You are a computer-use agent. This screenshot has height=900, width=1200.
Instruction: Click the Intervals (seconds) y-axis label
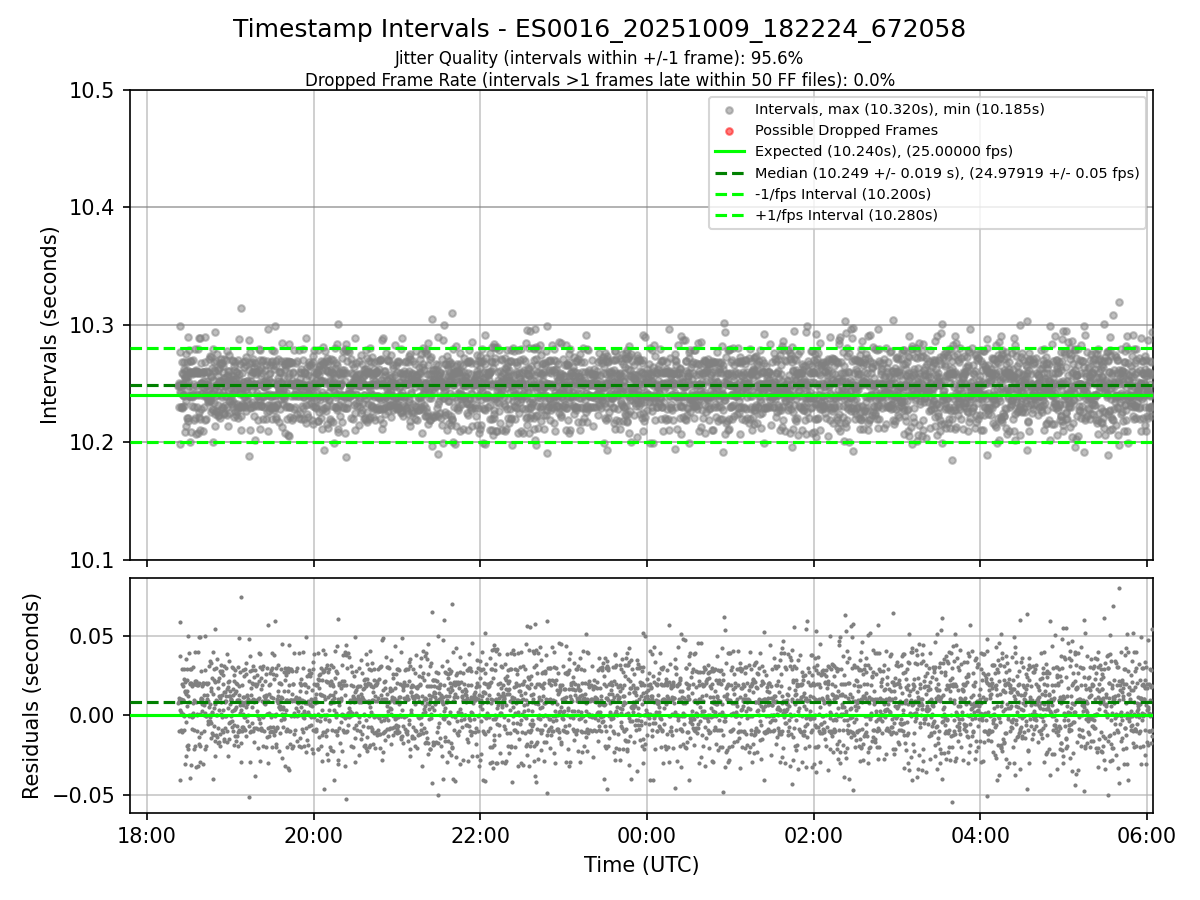[x=50, y=325]
